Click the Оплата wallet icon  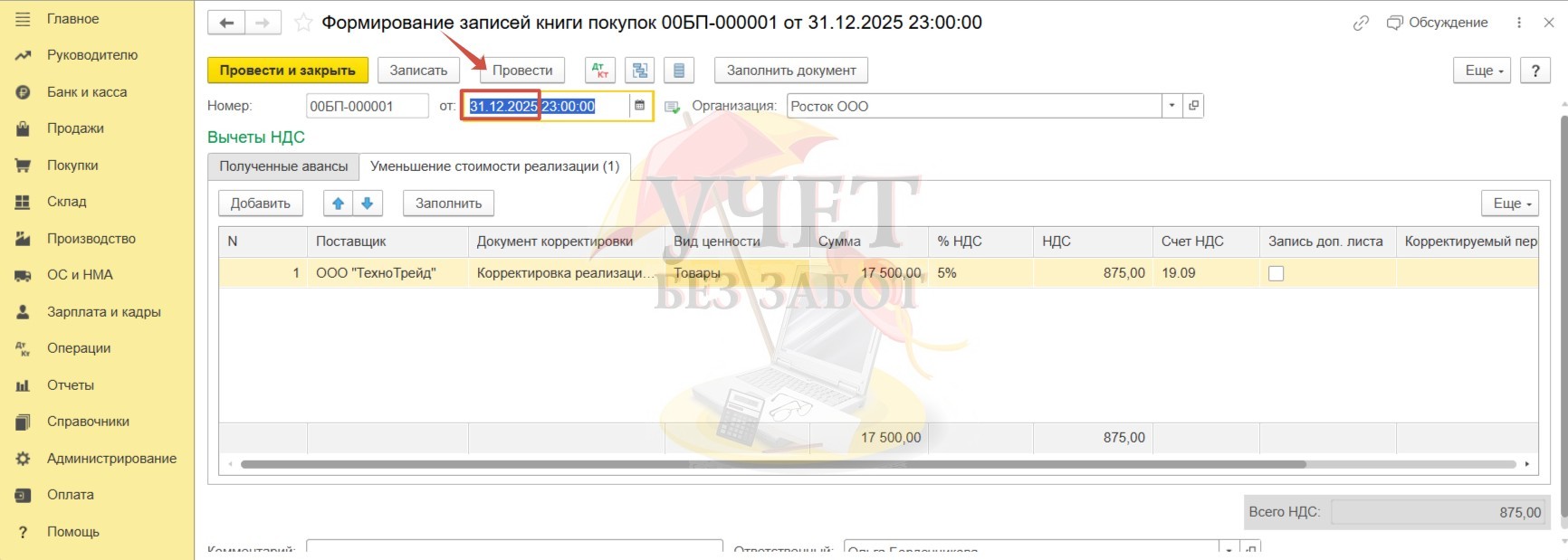coord(23,495)
